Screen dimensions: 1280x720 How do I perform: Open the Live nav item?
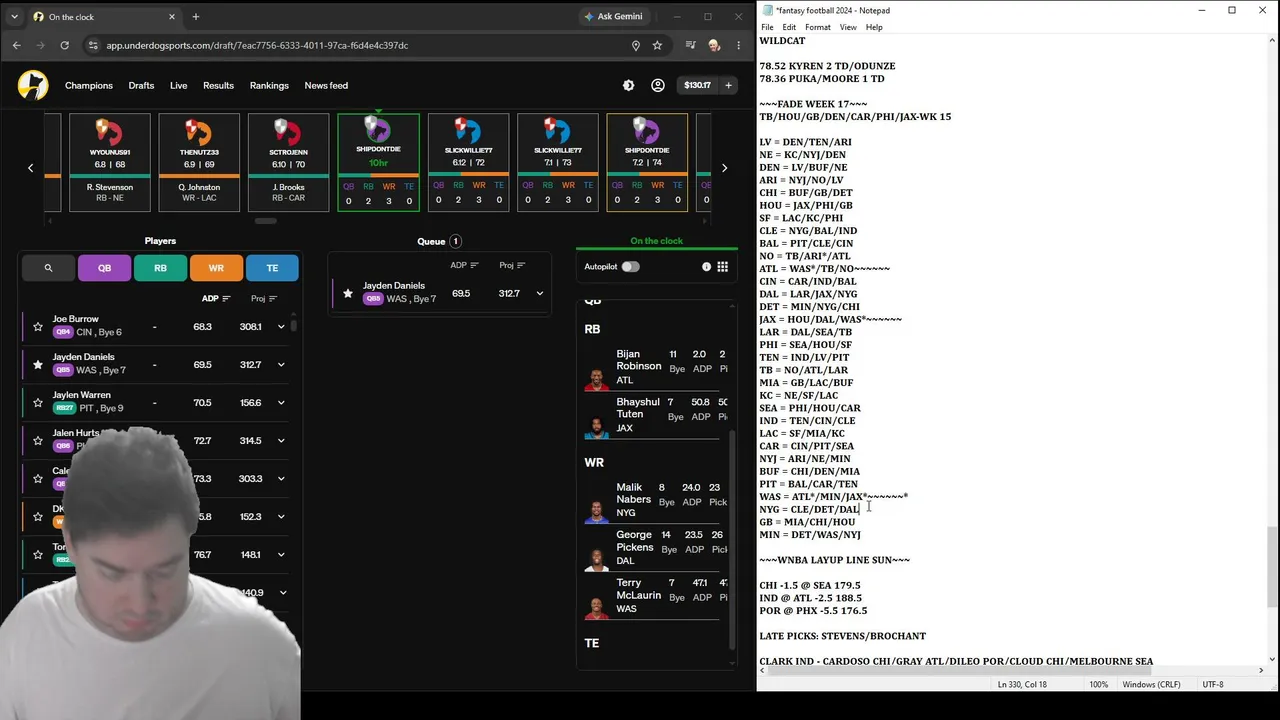point(178,85)
